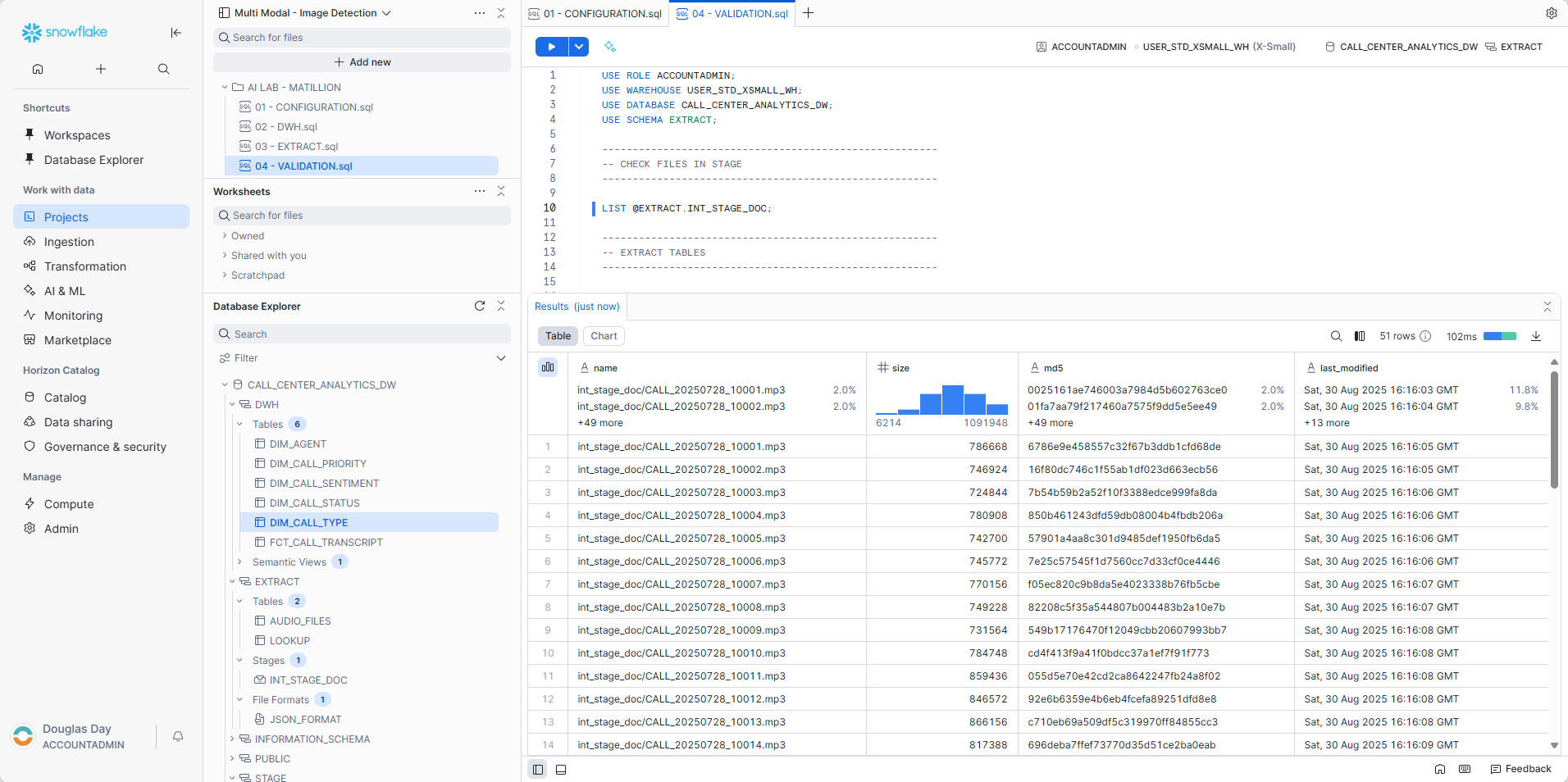1568x782 pixels.
Task: Click the Feedback link
Action: tap(1520, 769)
